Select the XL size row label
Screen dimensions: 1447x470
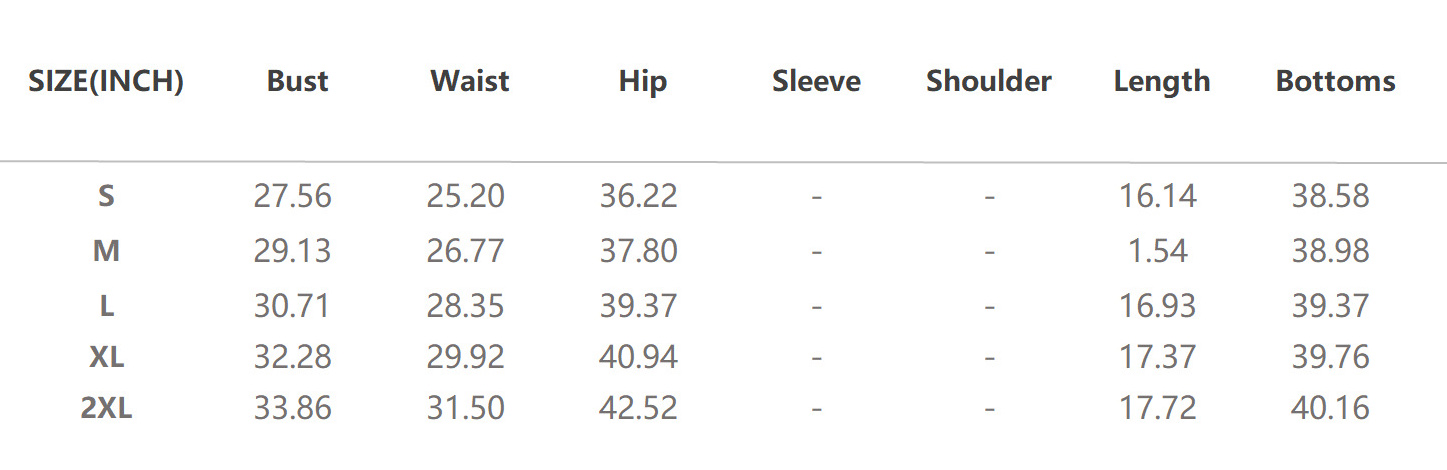click(x=106, y=357)
